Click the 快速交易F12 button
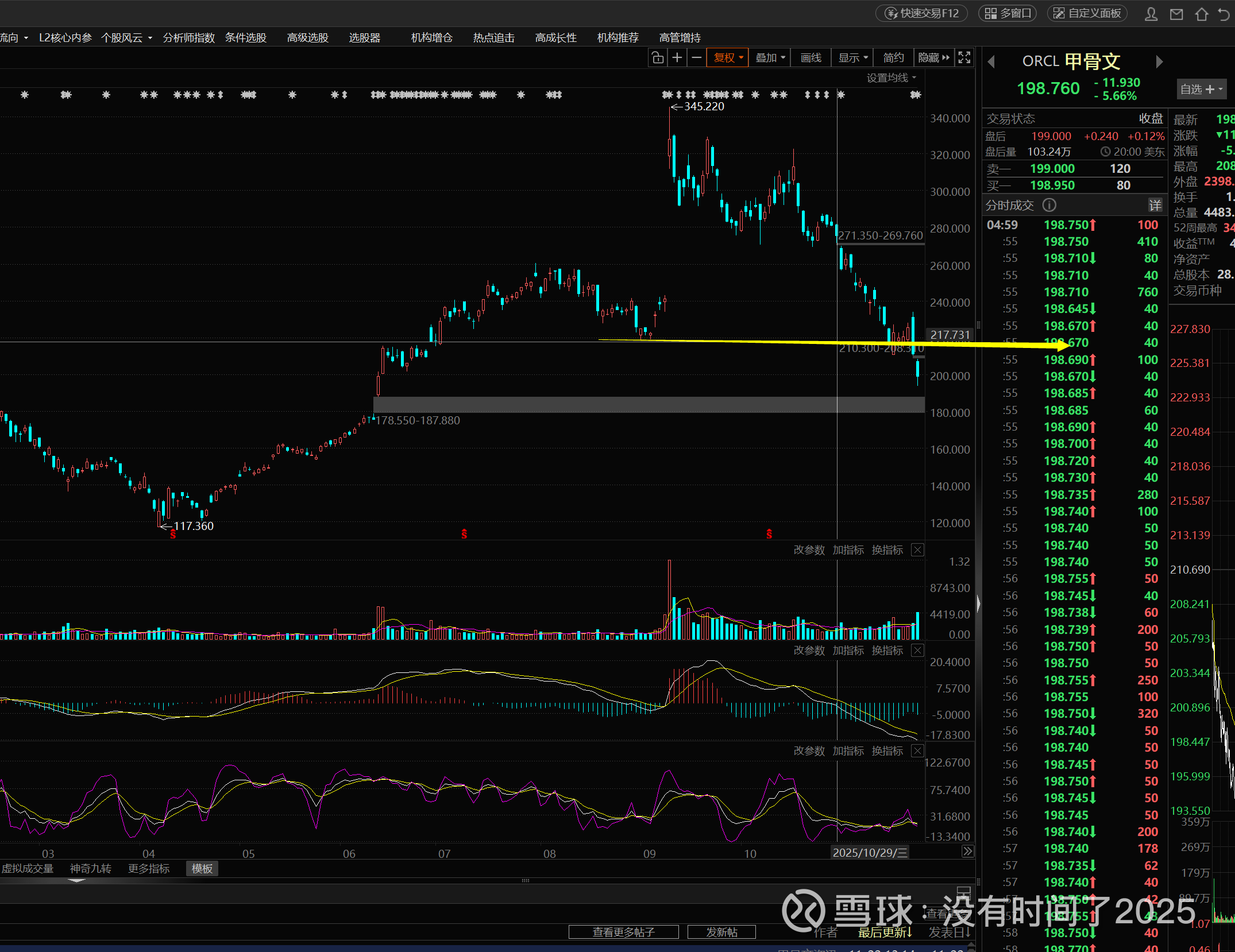Image resolution: width=1235 pixels, height=952 pixels. (x=921, y=13)
